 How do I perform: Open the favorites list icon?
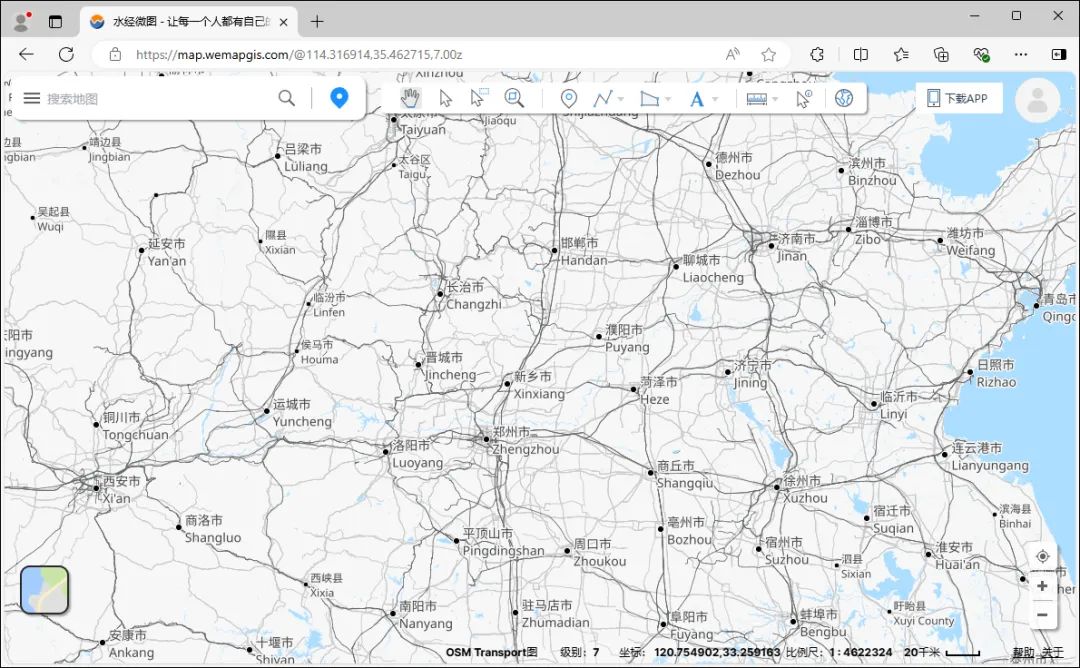pos(901,54)
